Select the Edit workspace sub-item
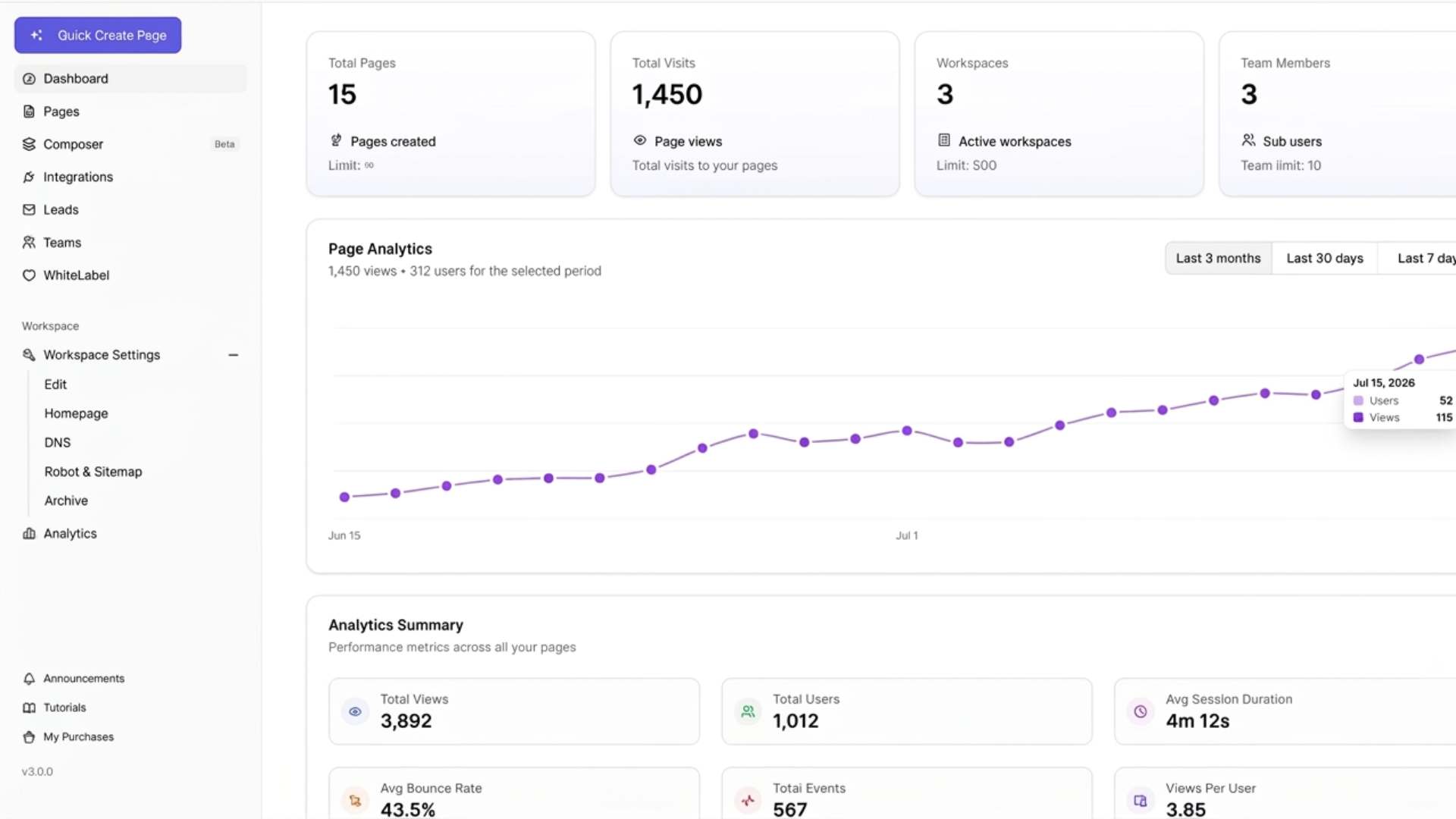The width and height of the screenshot is (1456, 819). click(55, 384)
